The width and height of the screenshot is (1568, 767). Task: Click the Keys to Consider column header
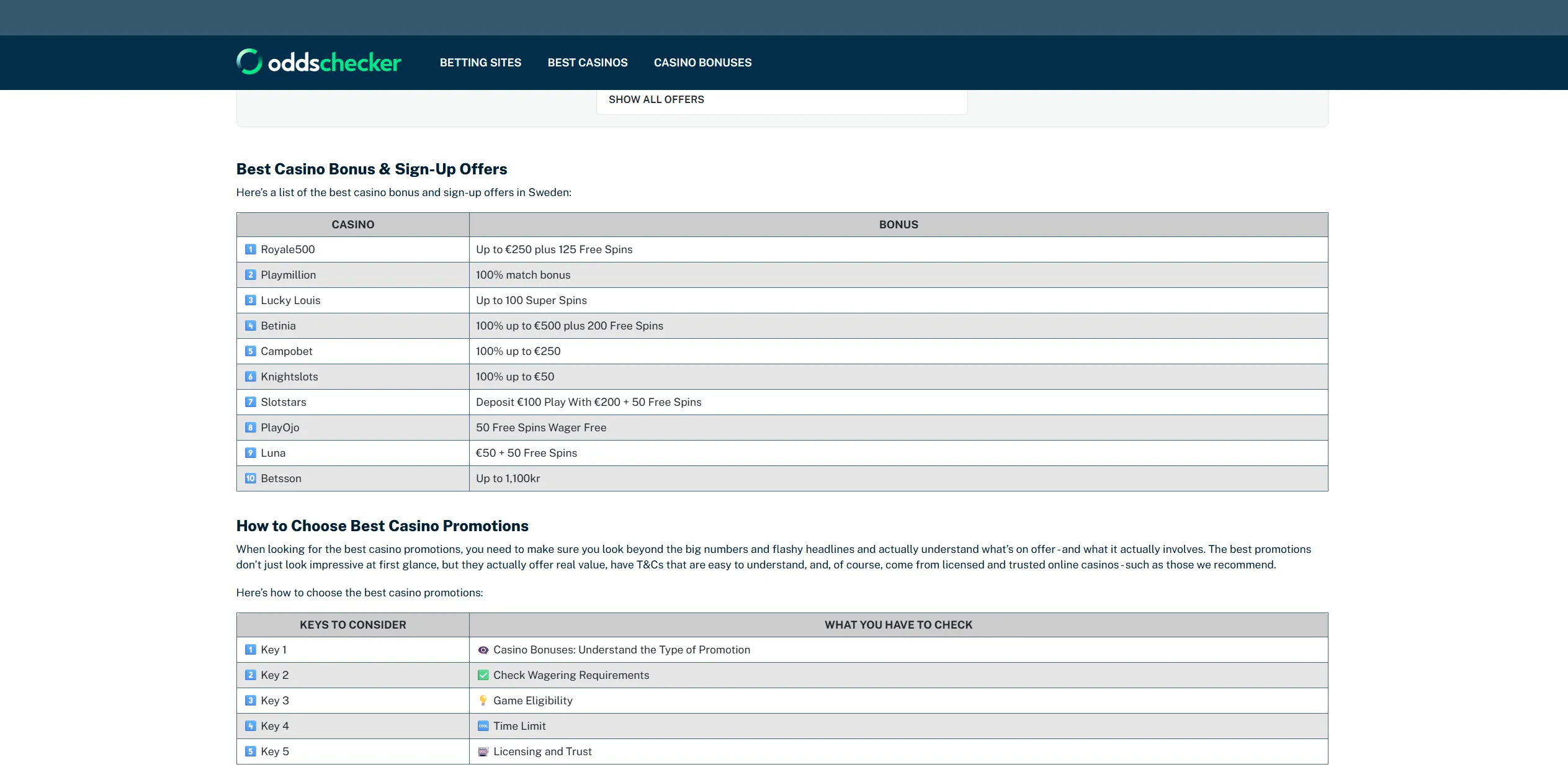[x=353, y=625]
